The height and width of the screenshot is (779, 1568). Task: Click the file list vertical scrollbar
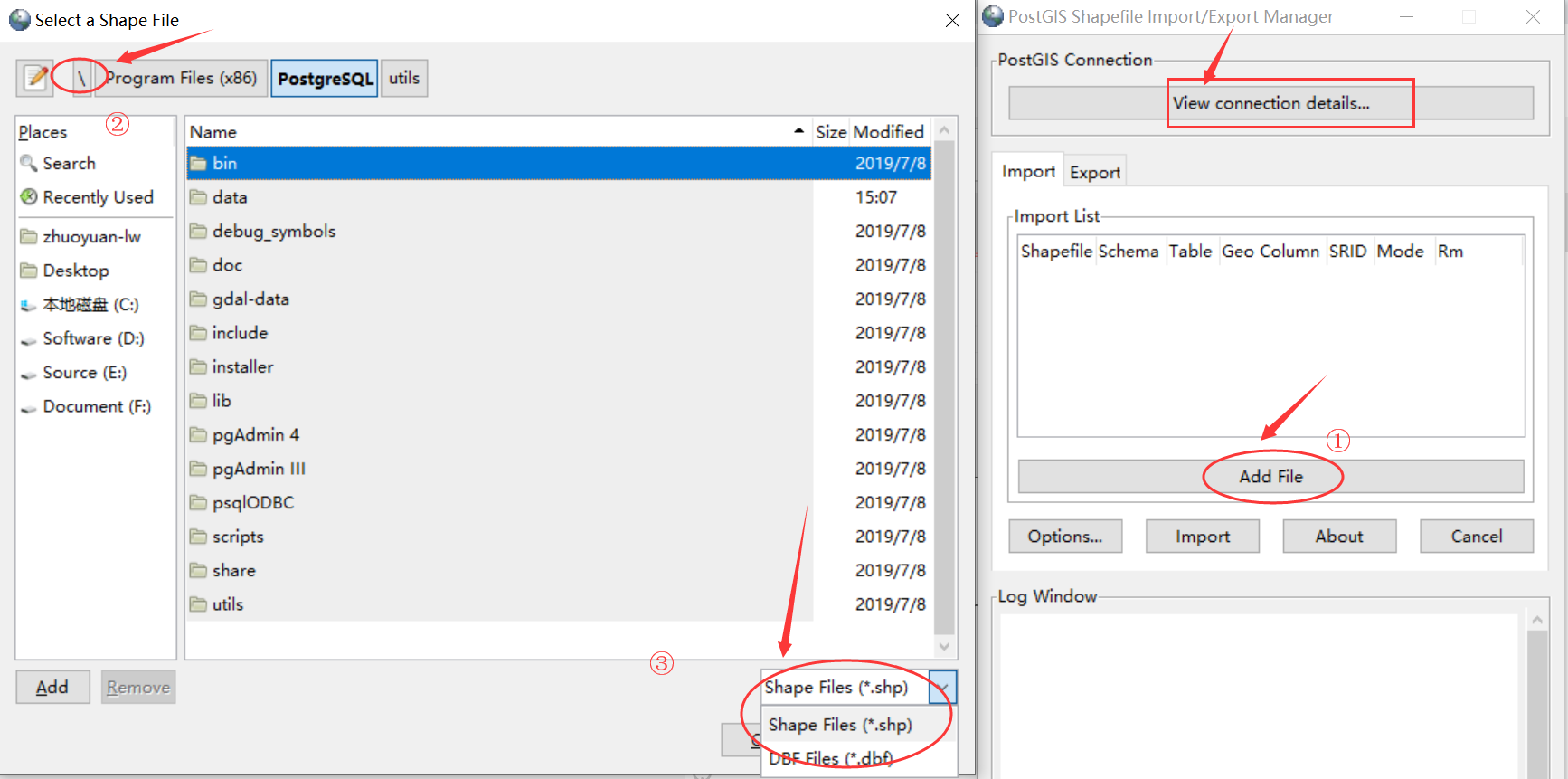click(x=944, y=389)
